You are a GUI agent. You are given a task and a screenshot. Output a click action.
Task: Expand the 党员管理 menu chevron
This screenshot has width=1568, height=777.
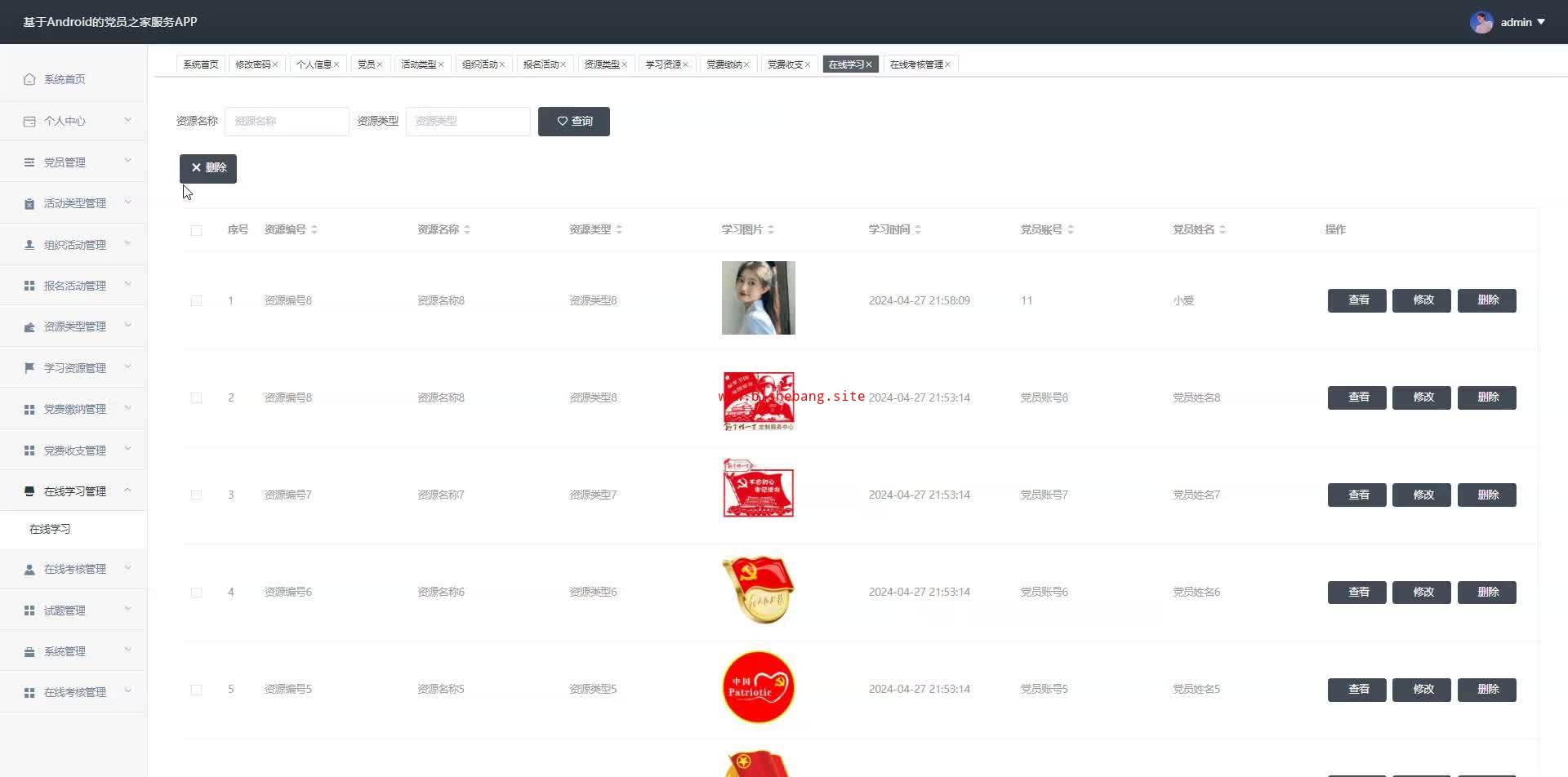tap(127, 161)
